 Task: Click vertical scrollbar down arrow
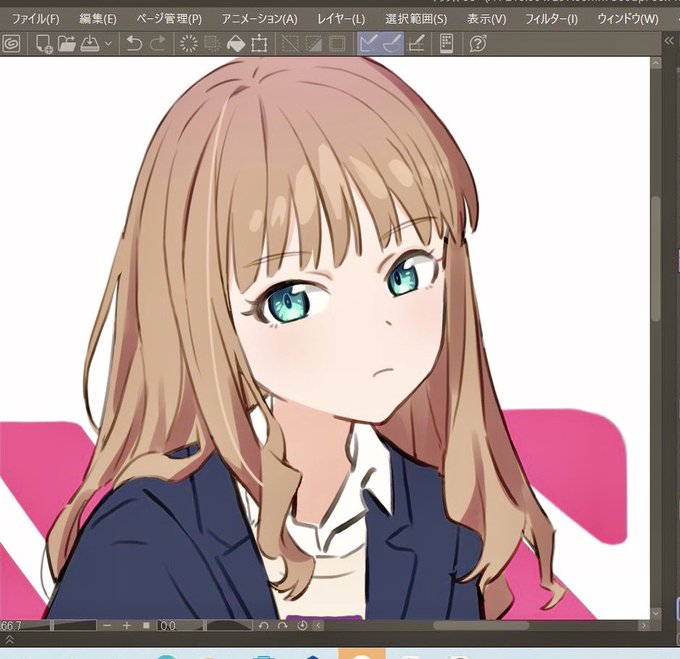656,613
